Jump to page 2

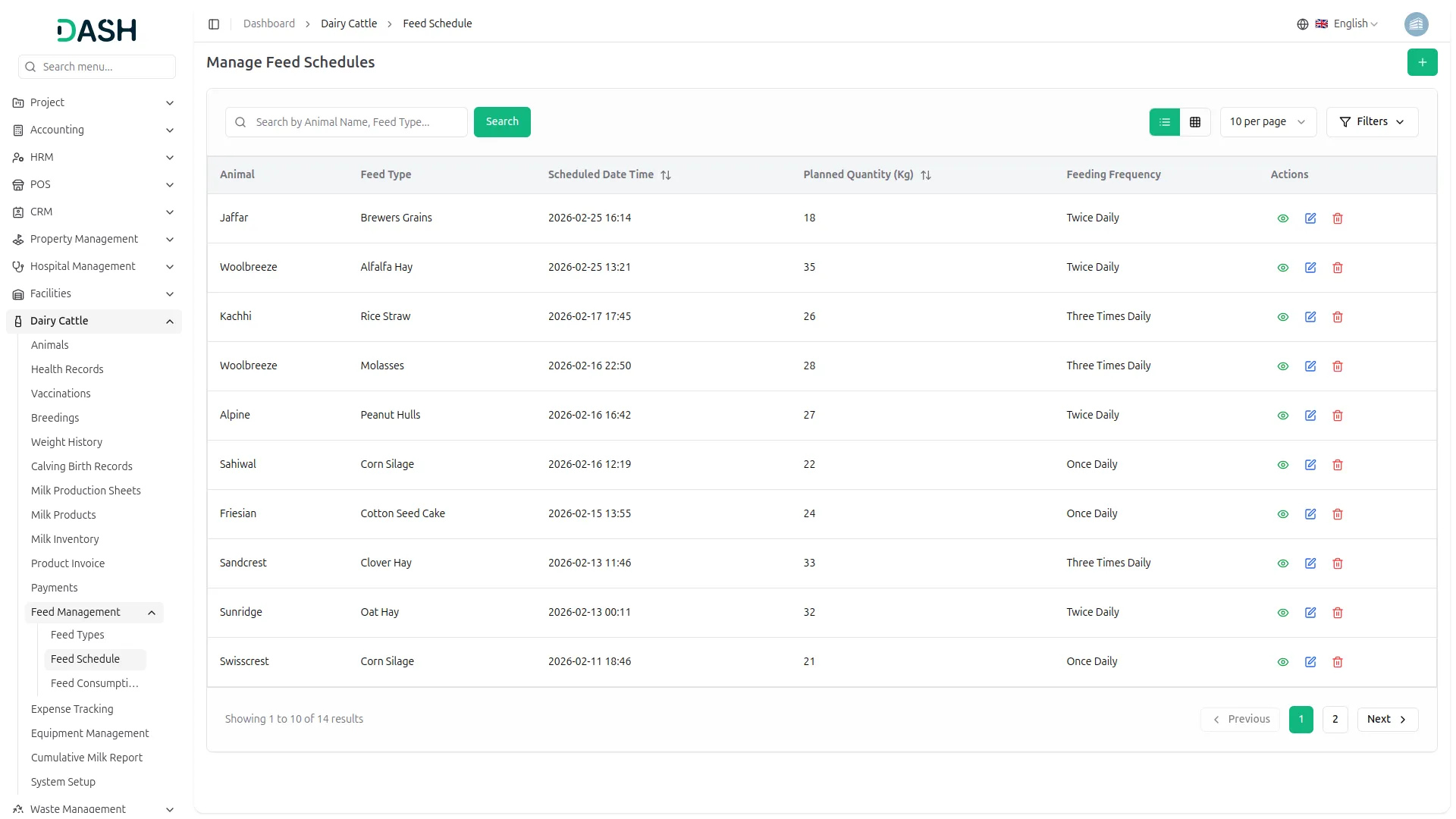point(1335,720)
